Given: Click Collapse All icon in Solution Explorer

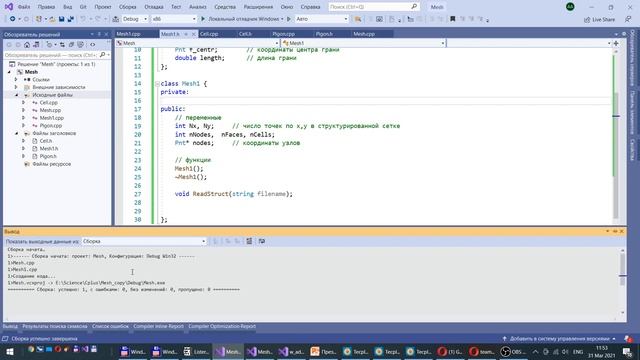Looking at the screenshot, I should [71, 44].
